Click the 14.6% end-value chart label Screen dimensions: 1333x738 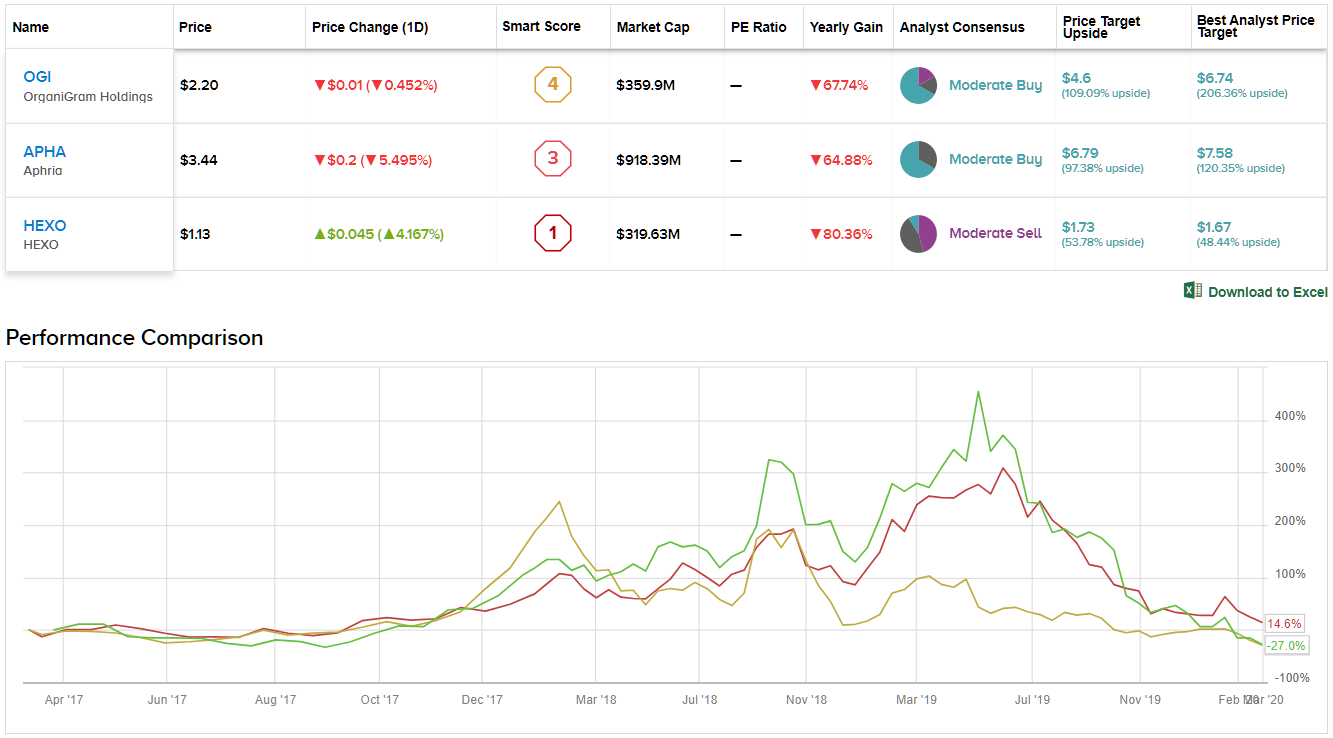point(1285,624)
